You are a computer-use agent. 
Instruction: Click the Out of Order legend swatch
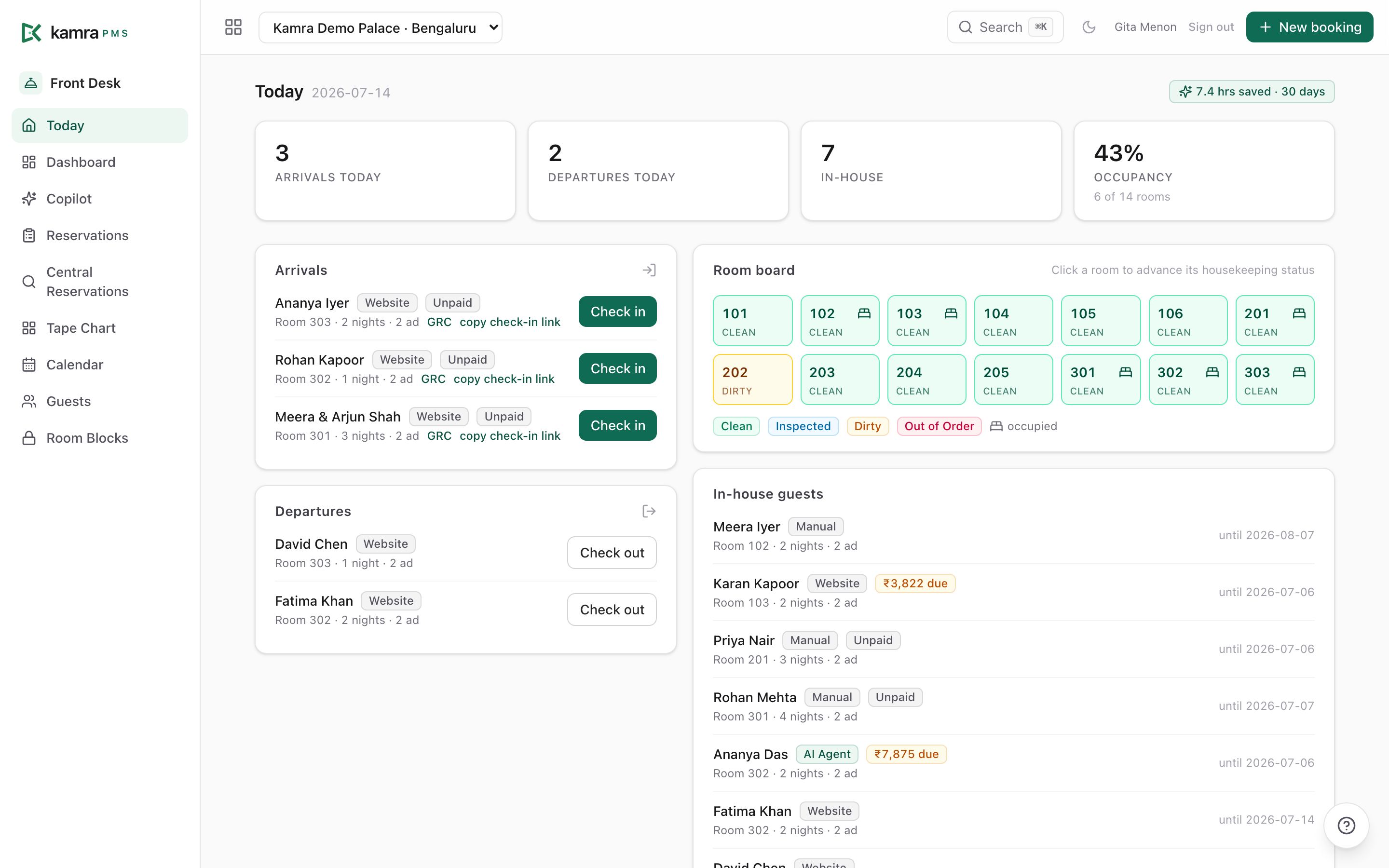[939, 426]
